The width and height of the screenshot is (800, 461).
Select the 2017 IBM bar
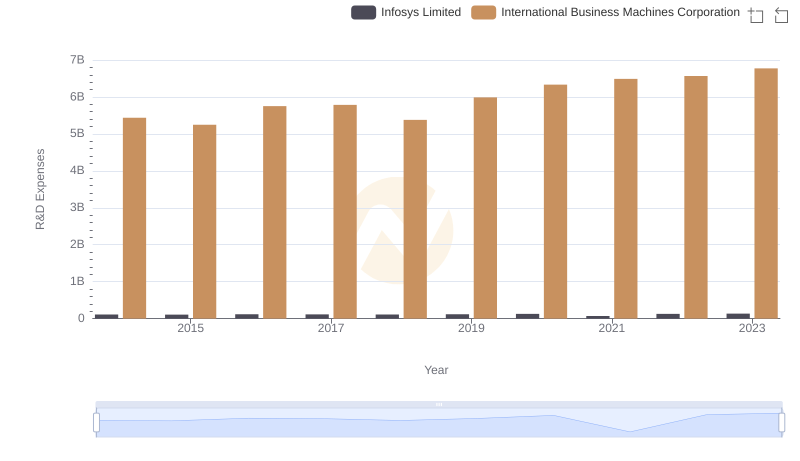coord(345,212)
